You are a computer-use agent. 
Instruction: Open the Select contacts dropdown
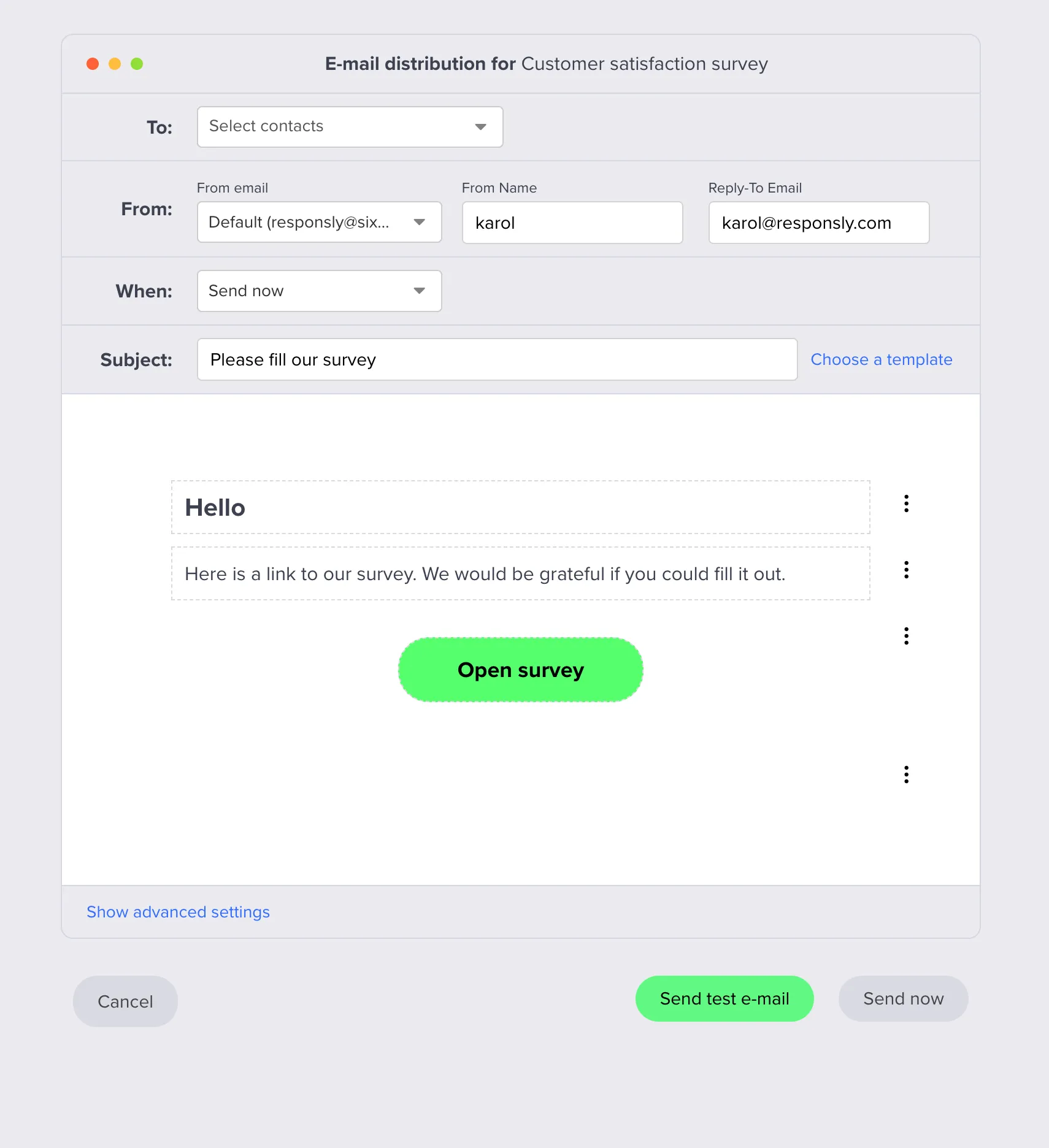point(349,126)
